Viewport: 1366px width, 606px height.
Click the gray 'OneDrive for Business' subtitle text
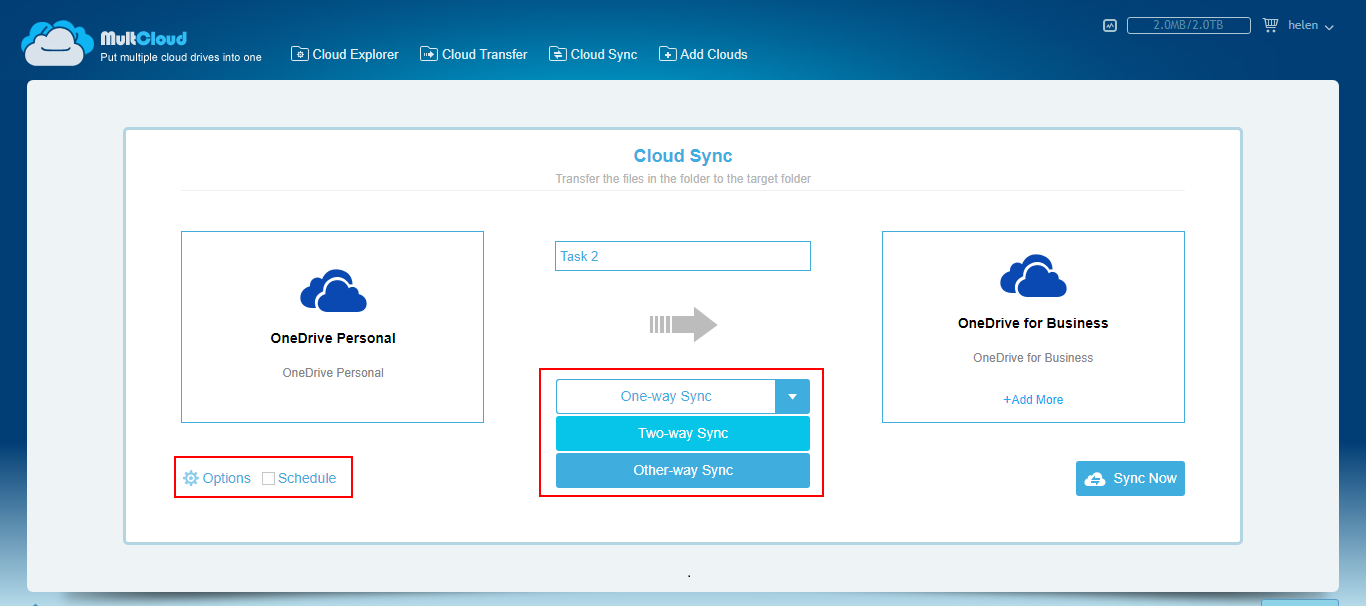[1033, 357]
